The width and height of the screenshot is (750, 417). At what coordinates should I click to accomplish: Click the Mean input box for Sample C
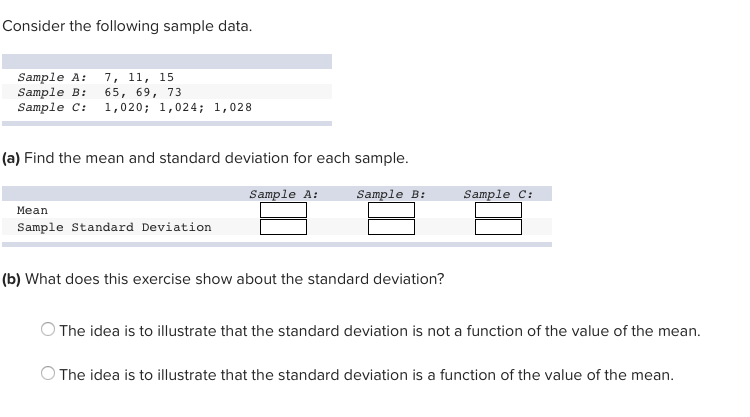(x=498, y=210)
